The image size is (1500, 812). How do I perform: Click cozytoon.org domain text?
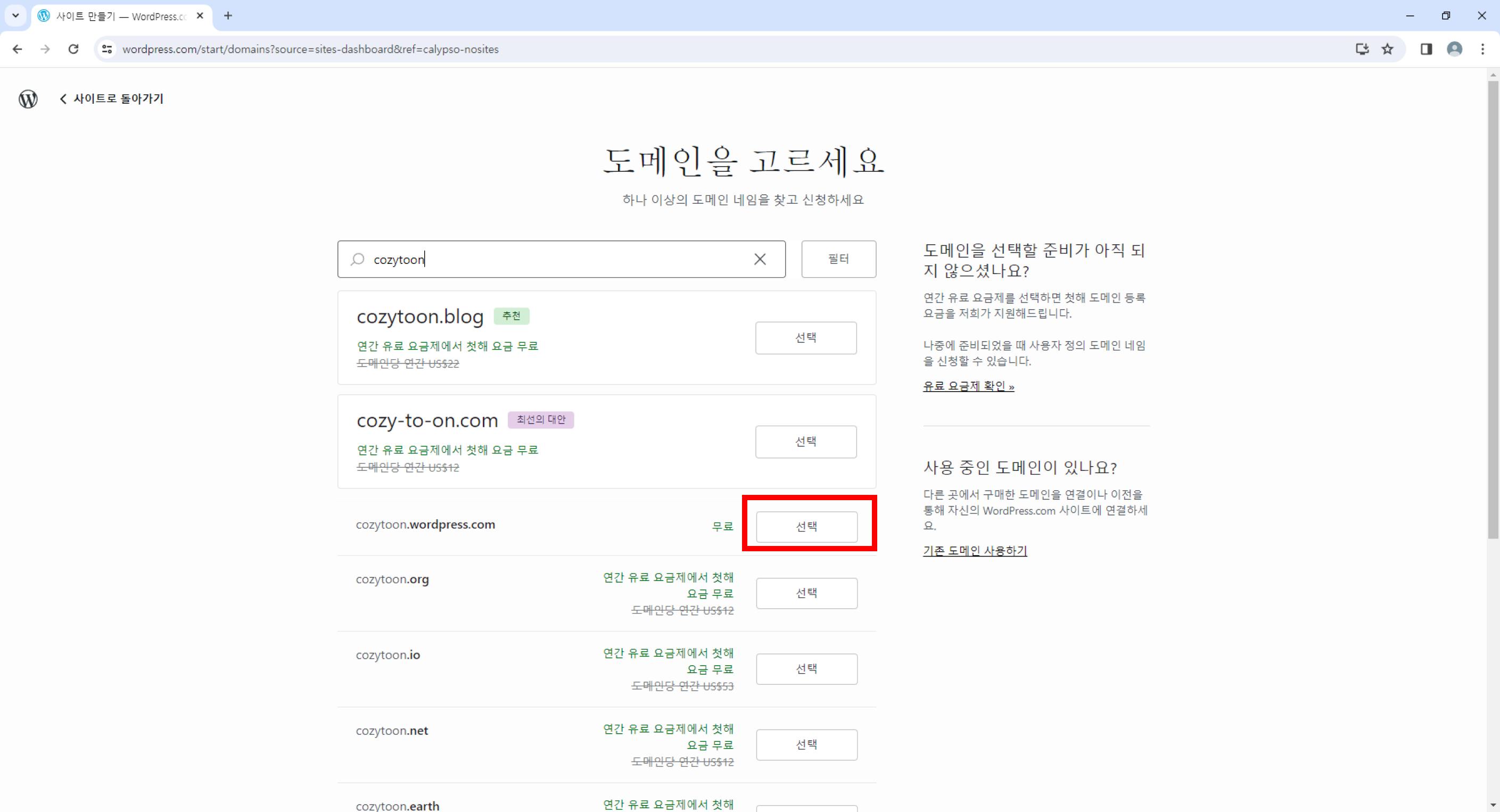[x=392, y=579]
